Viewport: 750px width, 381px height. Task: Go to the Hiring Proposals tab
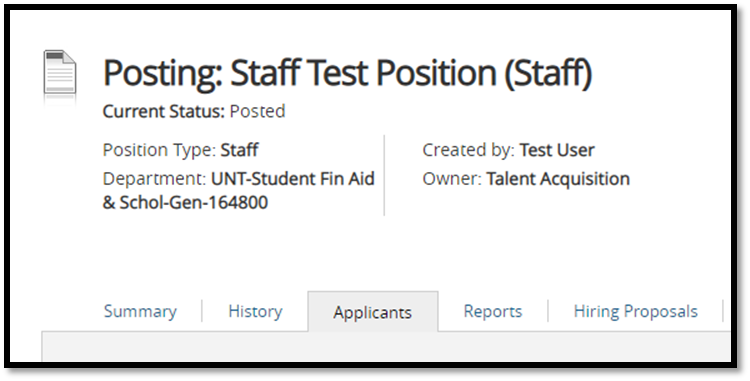636,312
